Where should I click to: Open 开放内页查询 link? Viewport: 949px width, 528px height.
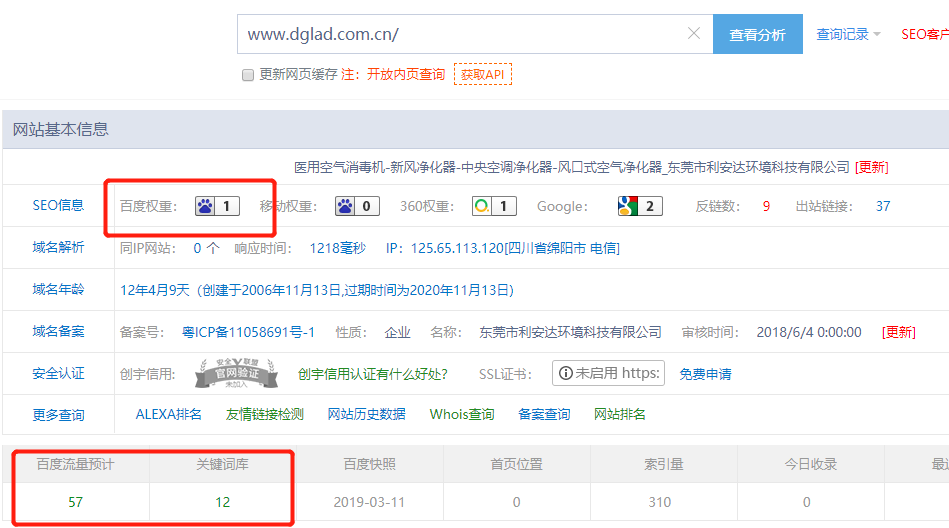[x=406, y=74]
